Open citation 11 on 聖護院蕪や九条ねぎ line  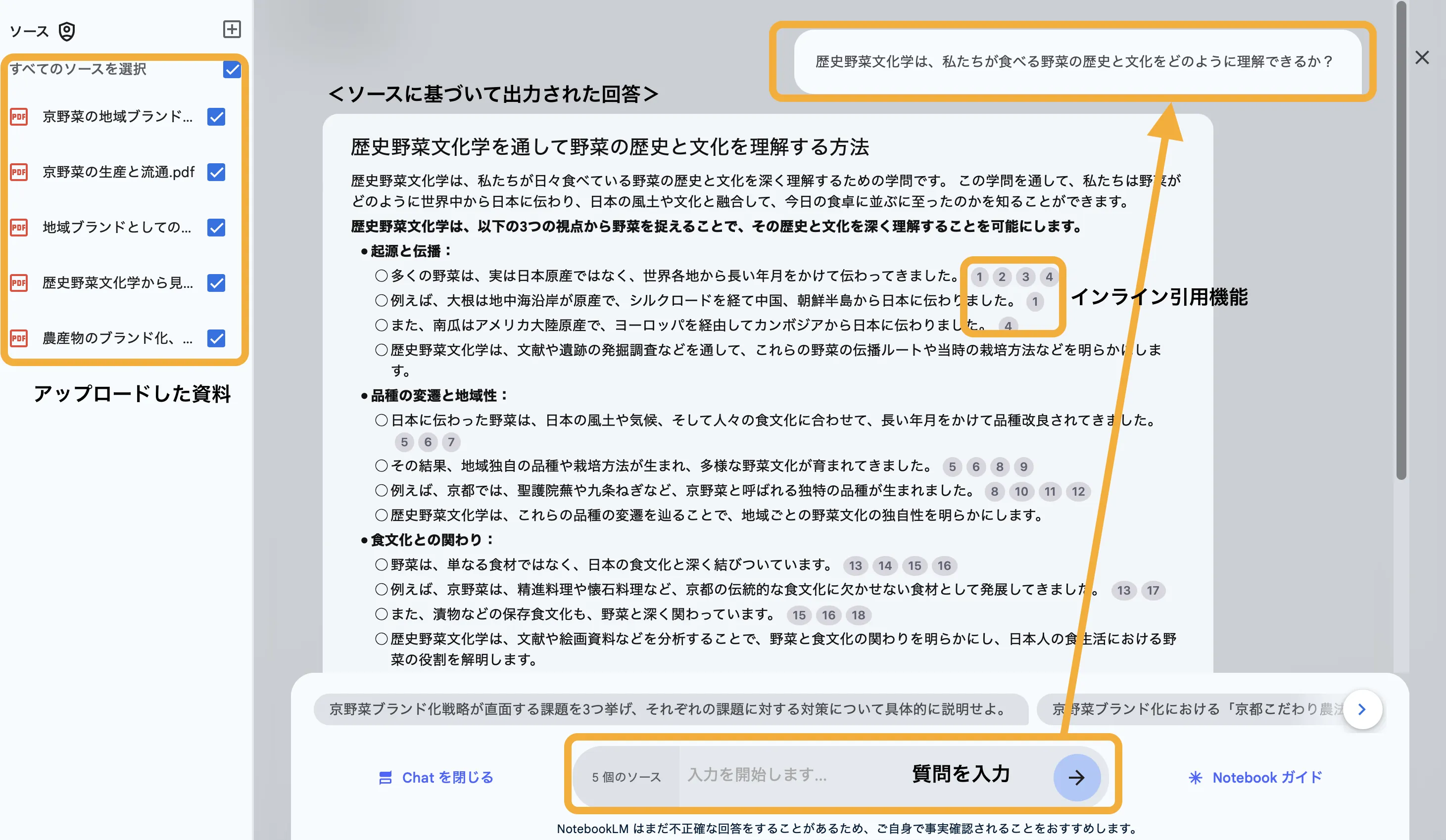(1050, 492)
